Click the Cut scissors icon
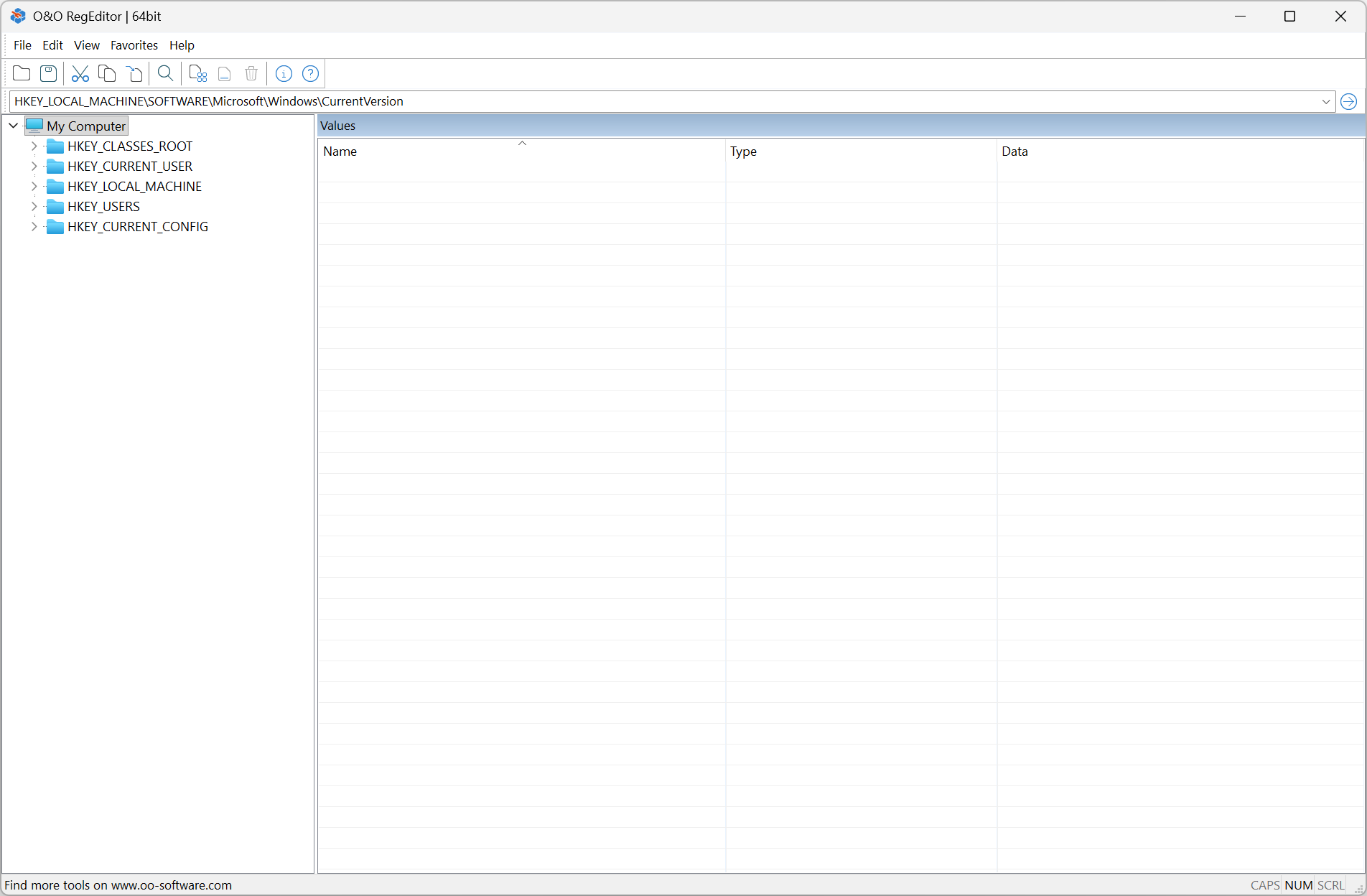The height and width of the screenshot is (896, 1367). tap(80, 73)
